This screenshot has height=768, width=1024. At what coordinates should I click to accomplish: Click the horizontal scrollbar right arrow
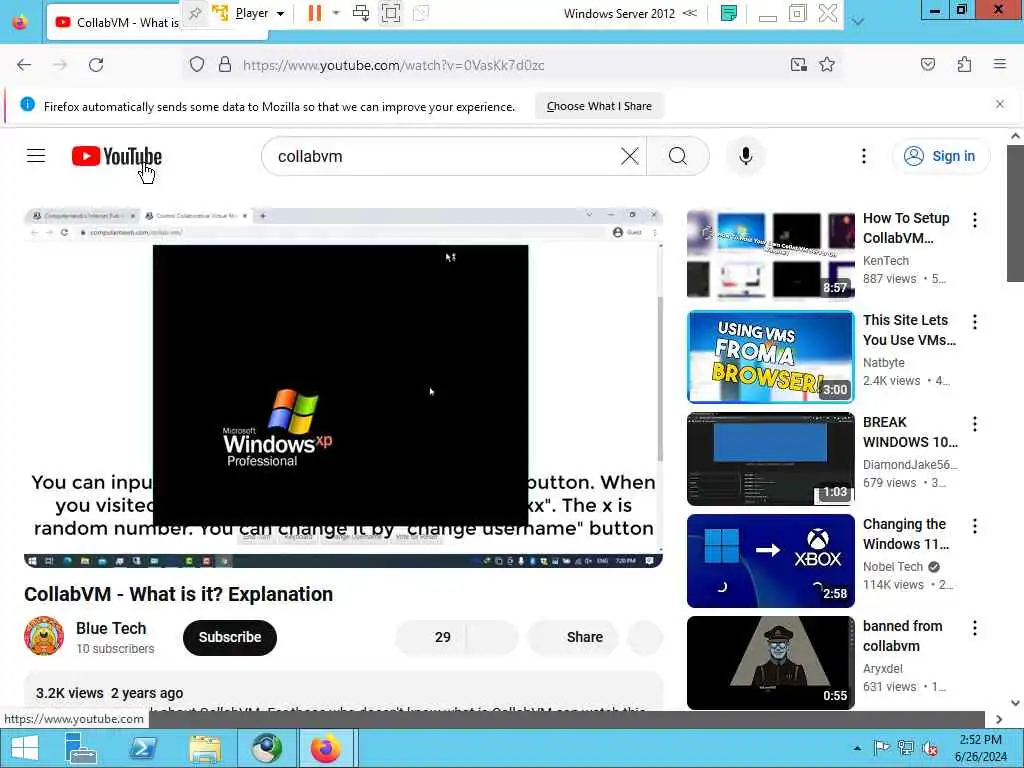tap(999, 719)
